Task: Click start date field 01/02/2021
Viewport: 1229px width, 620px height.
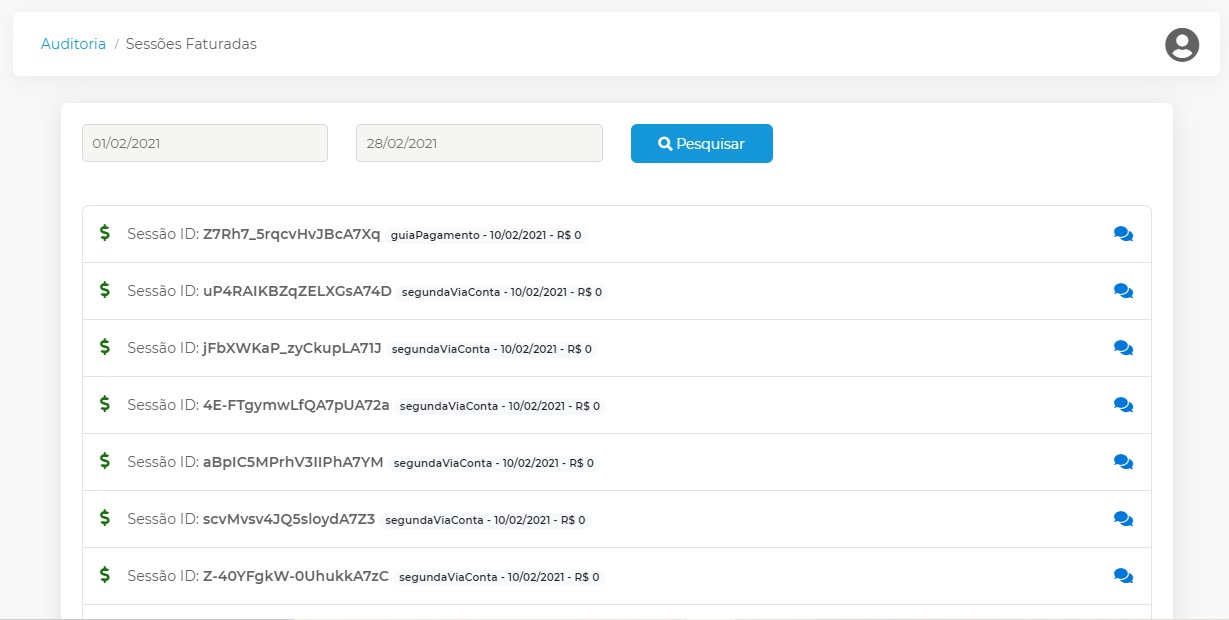Action: point(205,143)
